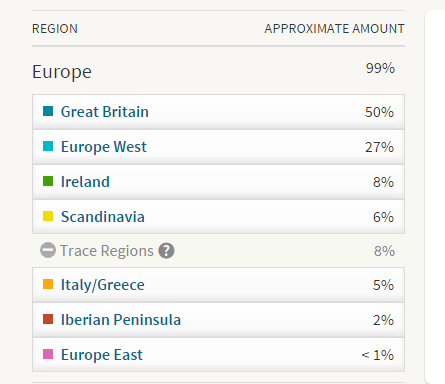Open the Europe West region link
The height and width of the screenshot is (384, 445).
coord(104,147)
